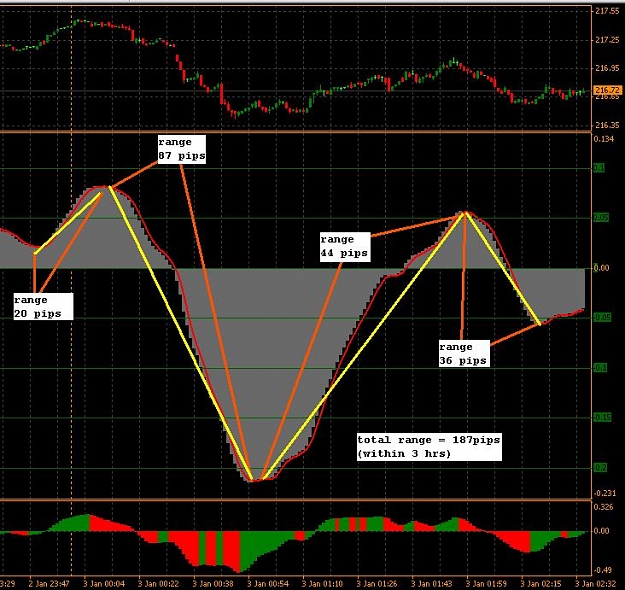Viewport: 625px width, 590px height.
Task: Click the green -0.05 level label
Action: pos(602,318)
